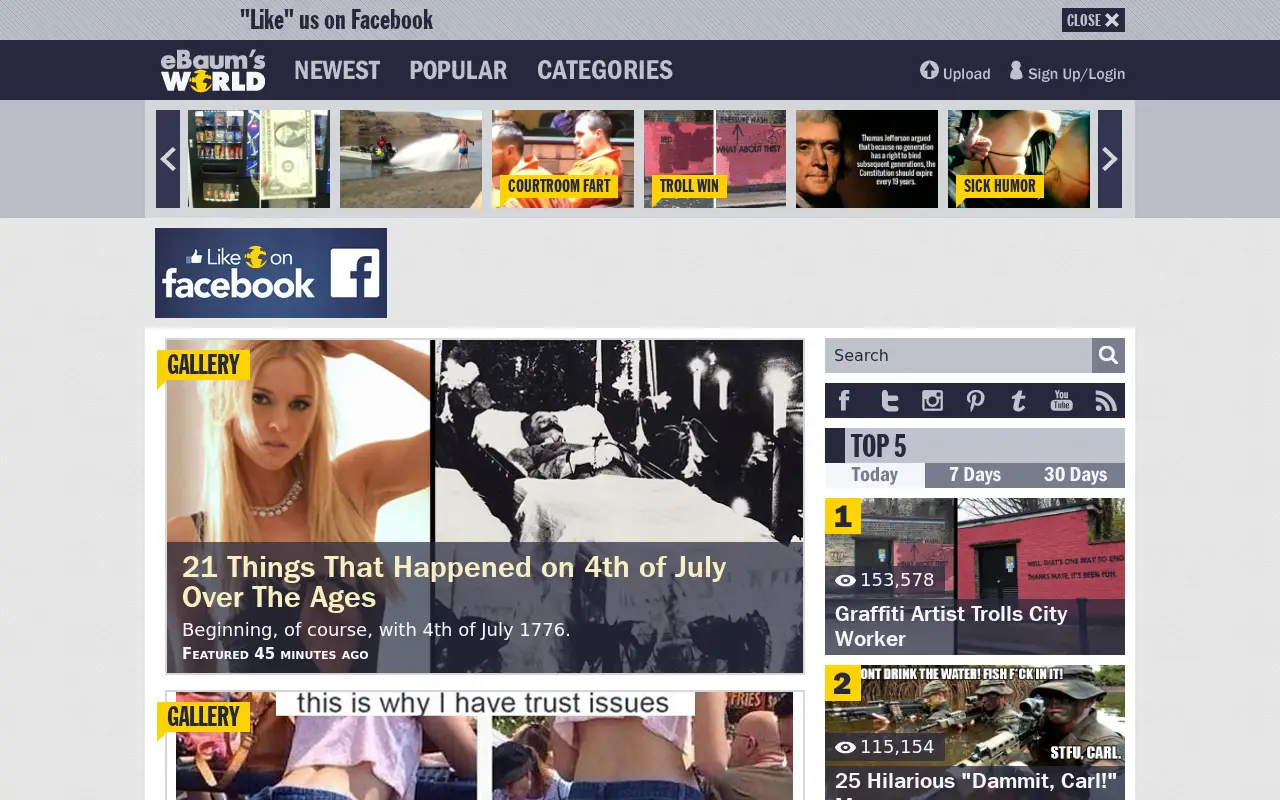Open the YouTube social icon

tap(1061, 401)
